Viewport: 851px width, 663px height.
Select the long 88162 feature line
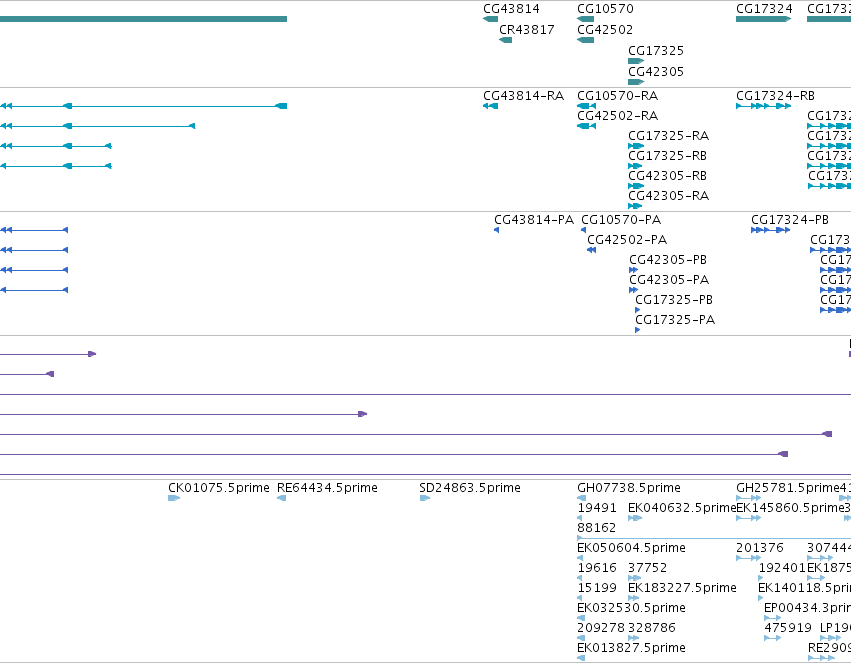(x=714, y=538)
